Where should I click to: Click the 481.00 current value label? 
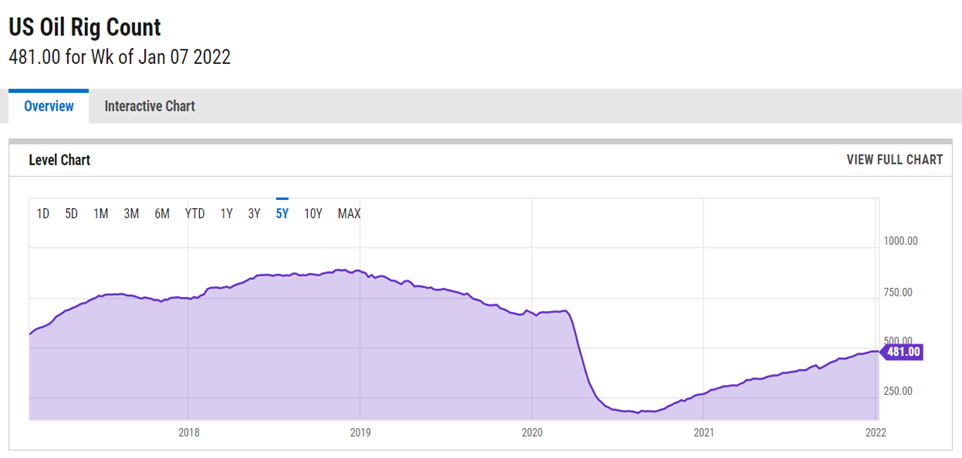coord(901,352)
